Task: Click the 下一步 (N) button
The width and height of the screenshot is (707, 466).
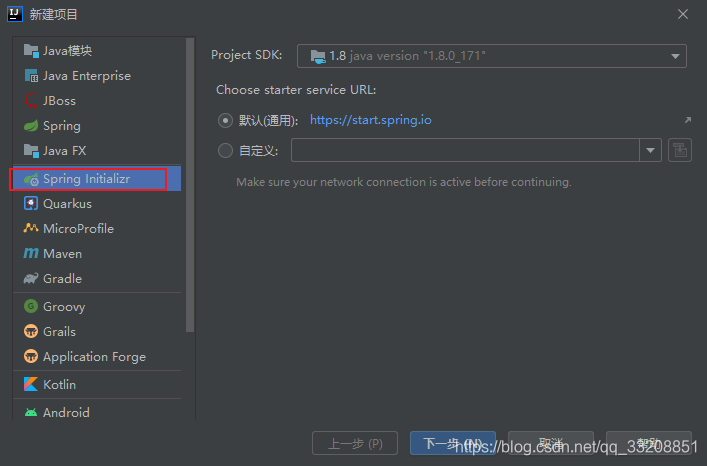Action: point(453,443)
